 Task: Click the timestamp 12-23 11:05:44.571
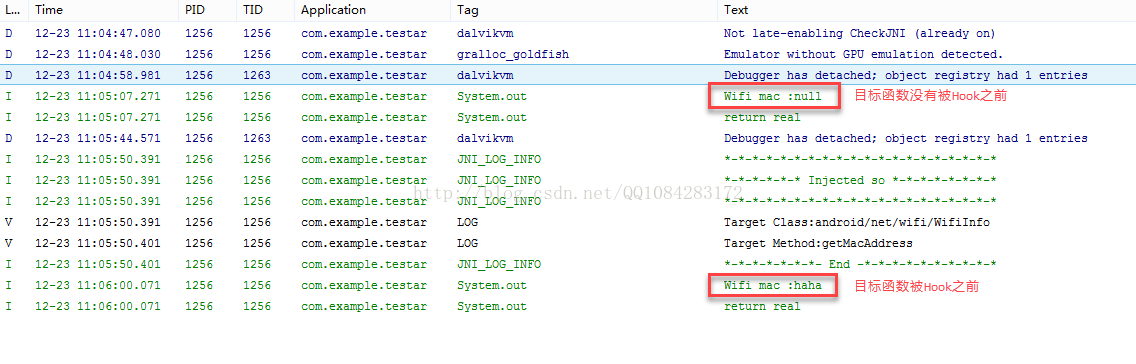pyautogui.click(x=98, y=138)
